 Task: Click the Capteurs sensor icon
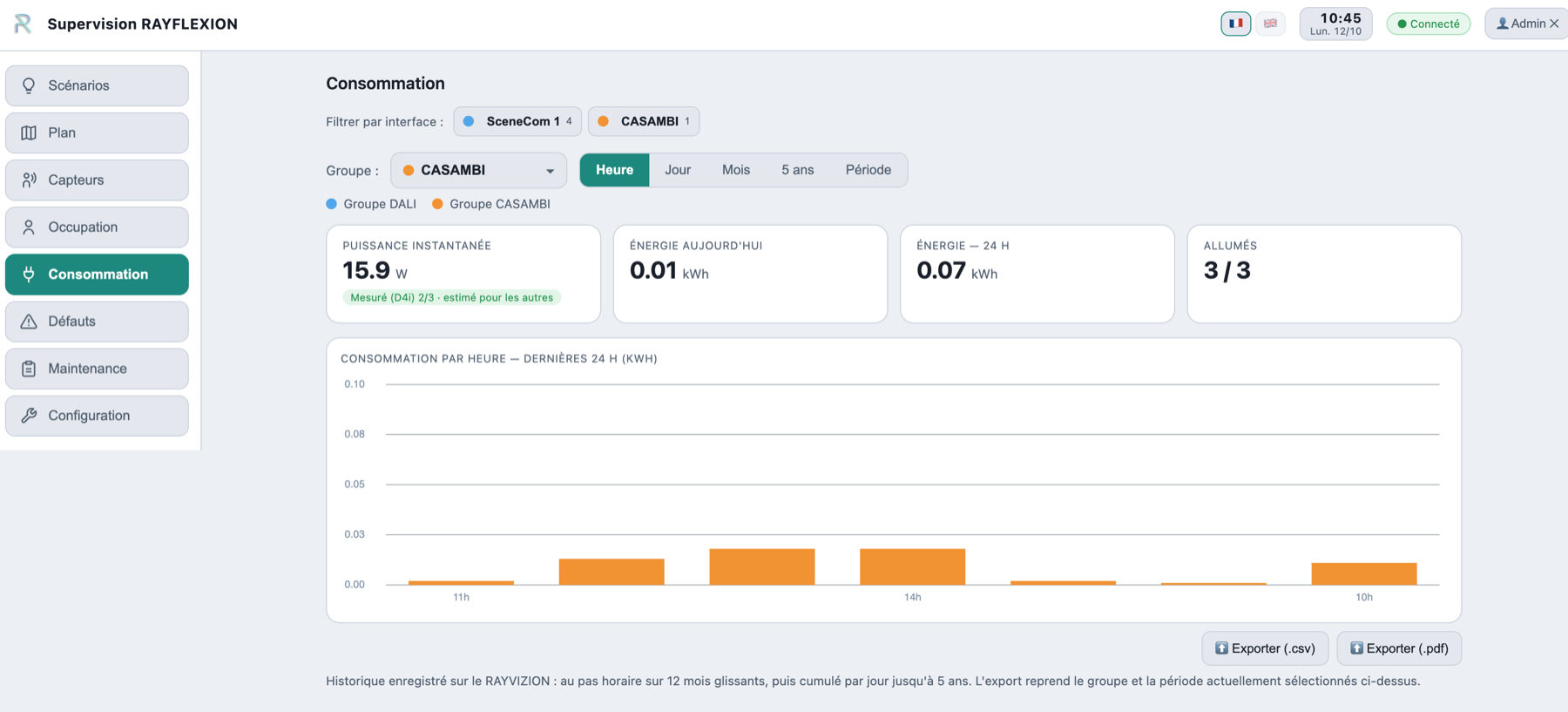coord(29,180)
